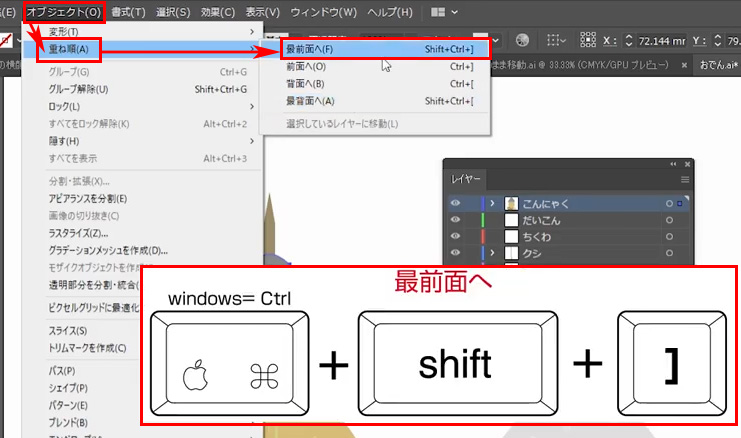Screen dimensions: 741x438
Task: Choose グラデーションメッシュを作成(D)... entry
Action: click(x=142, y=250)
